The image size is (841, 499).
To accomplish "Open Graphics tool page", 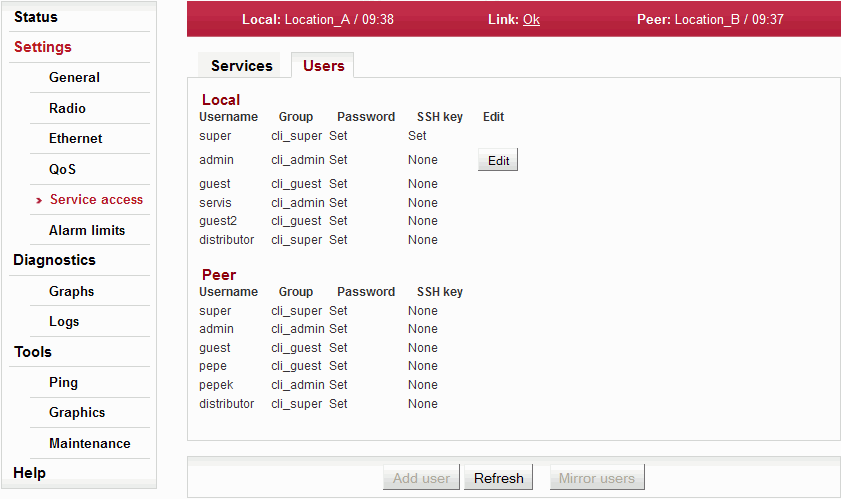I will (x=77, y=413).
